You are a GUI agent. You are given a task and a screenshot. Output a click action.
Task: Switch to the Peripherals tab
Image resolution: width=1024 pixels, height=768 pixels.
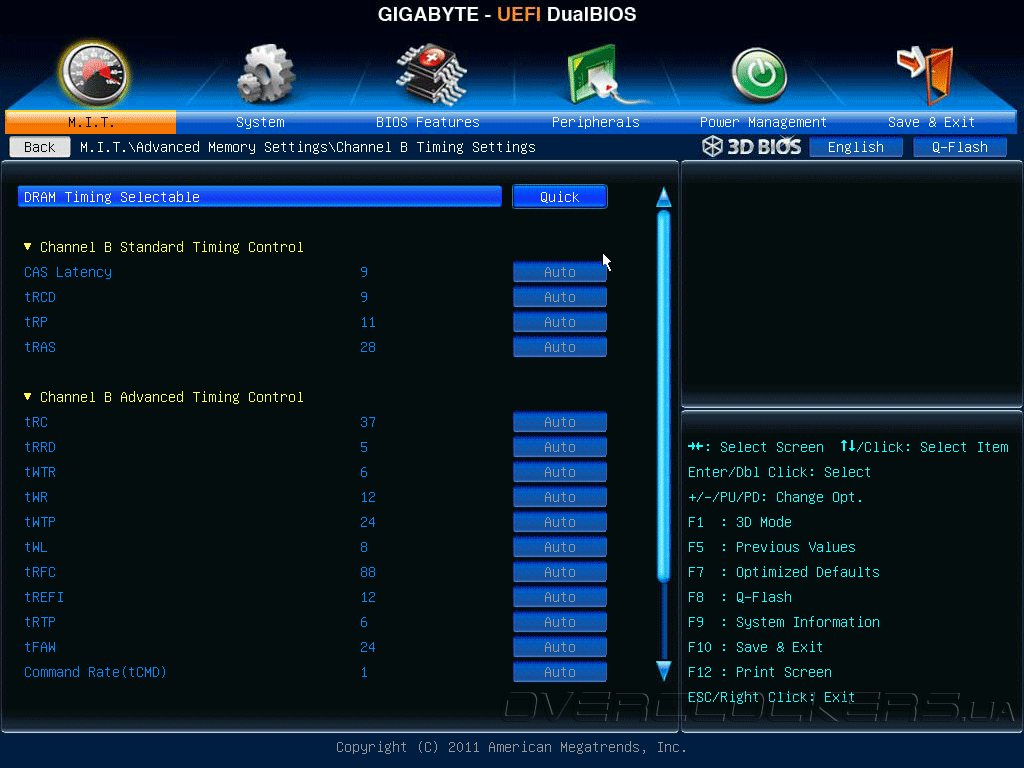tap(596, 122)
